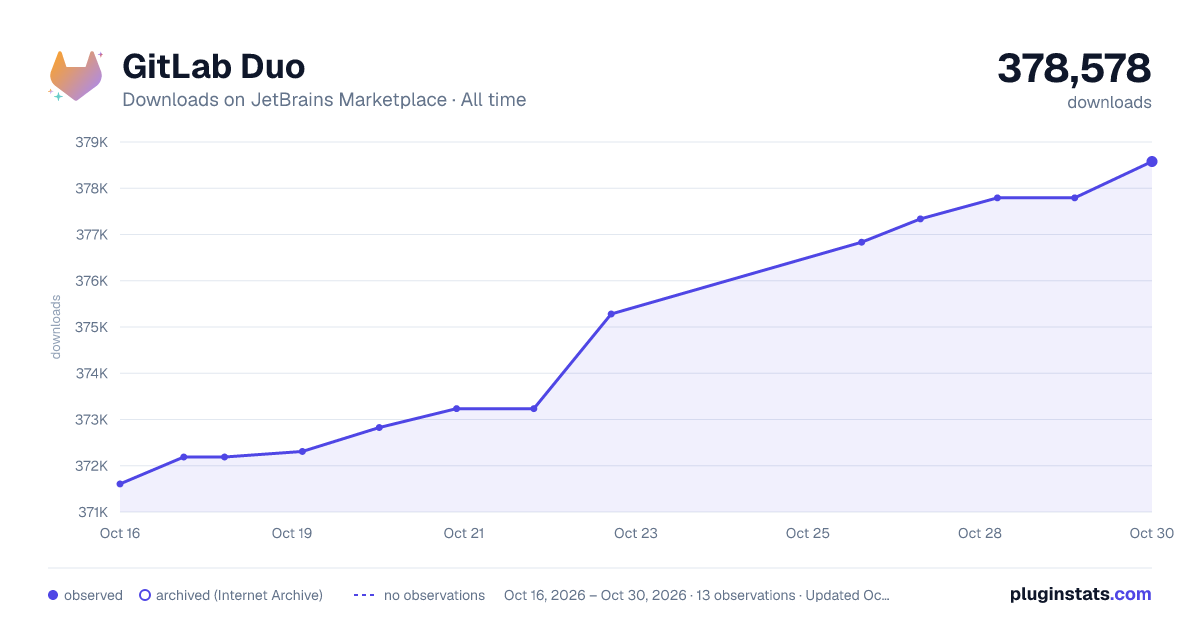Click the 378,578 total downloads figure
Image resolution: width=1200 pixels, height=630 pixels.
1074,68
